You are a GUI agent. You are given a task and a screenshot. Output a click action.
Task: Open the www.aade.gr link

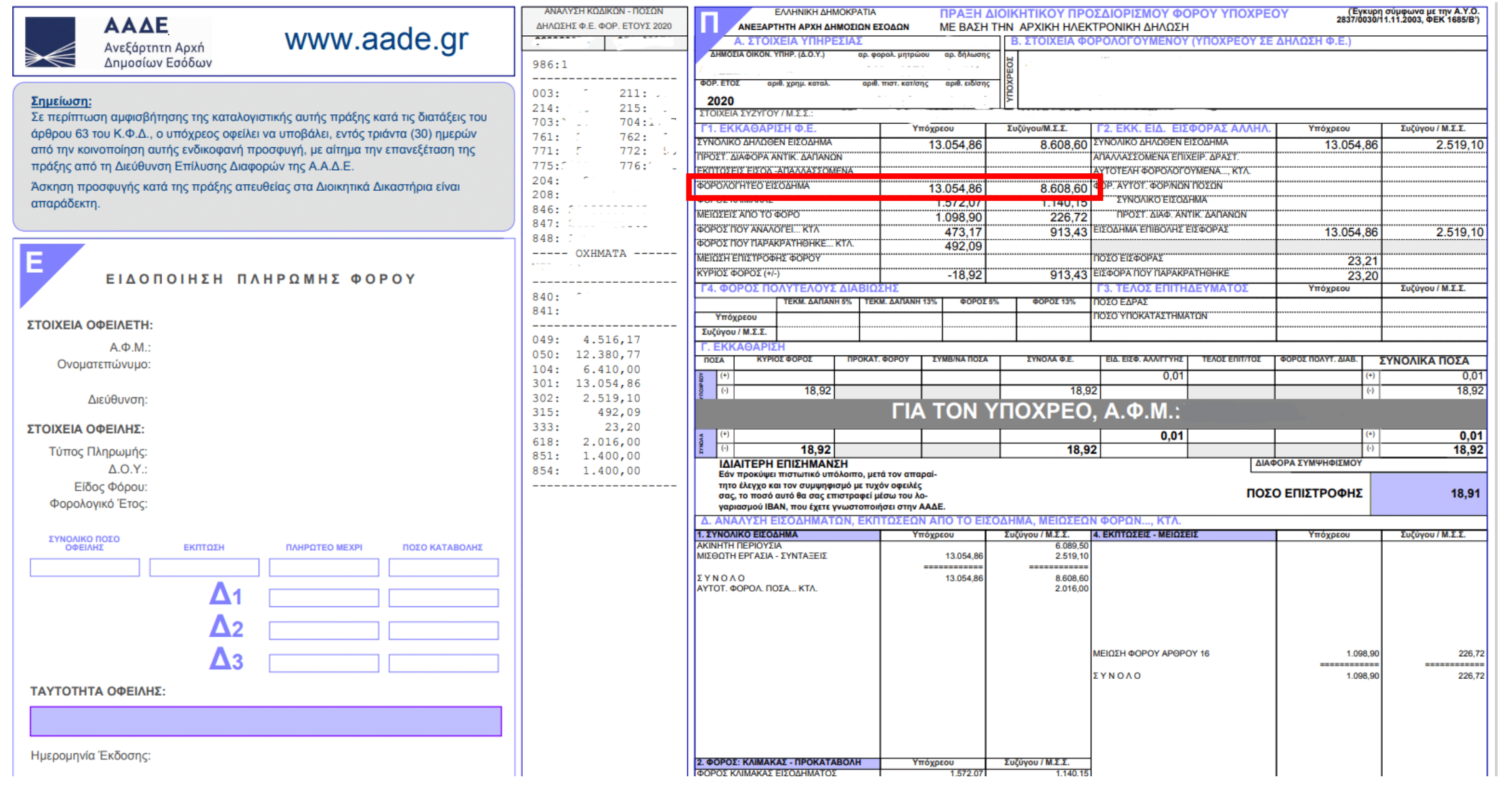[x=376, y=40]
